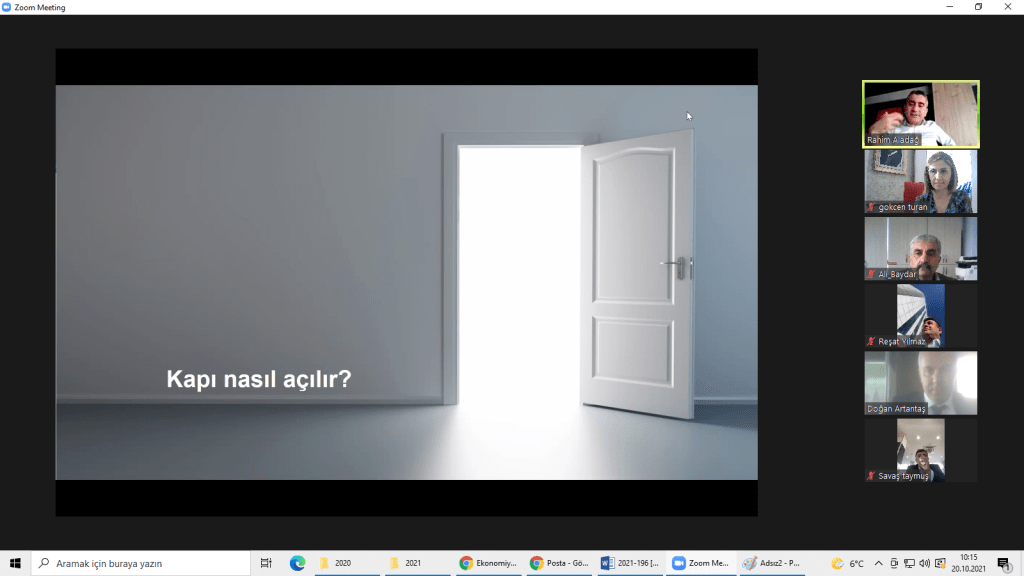Switch to the Word document 2021-196
The height and width of the screenshot is (576, 1024).
point(629,563)
